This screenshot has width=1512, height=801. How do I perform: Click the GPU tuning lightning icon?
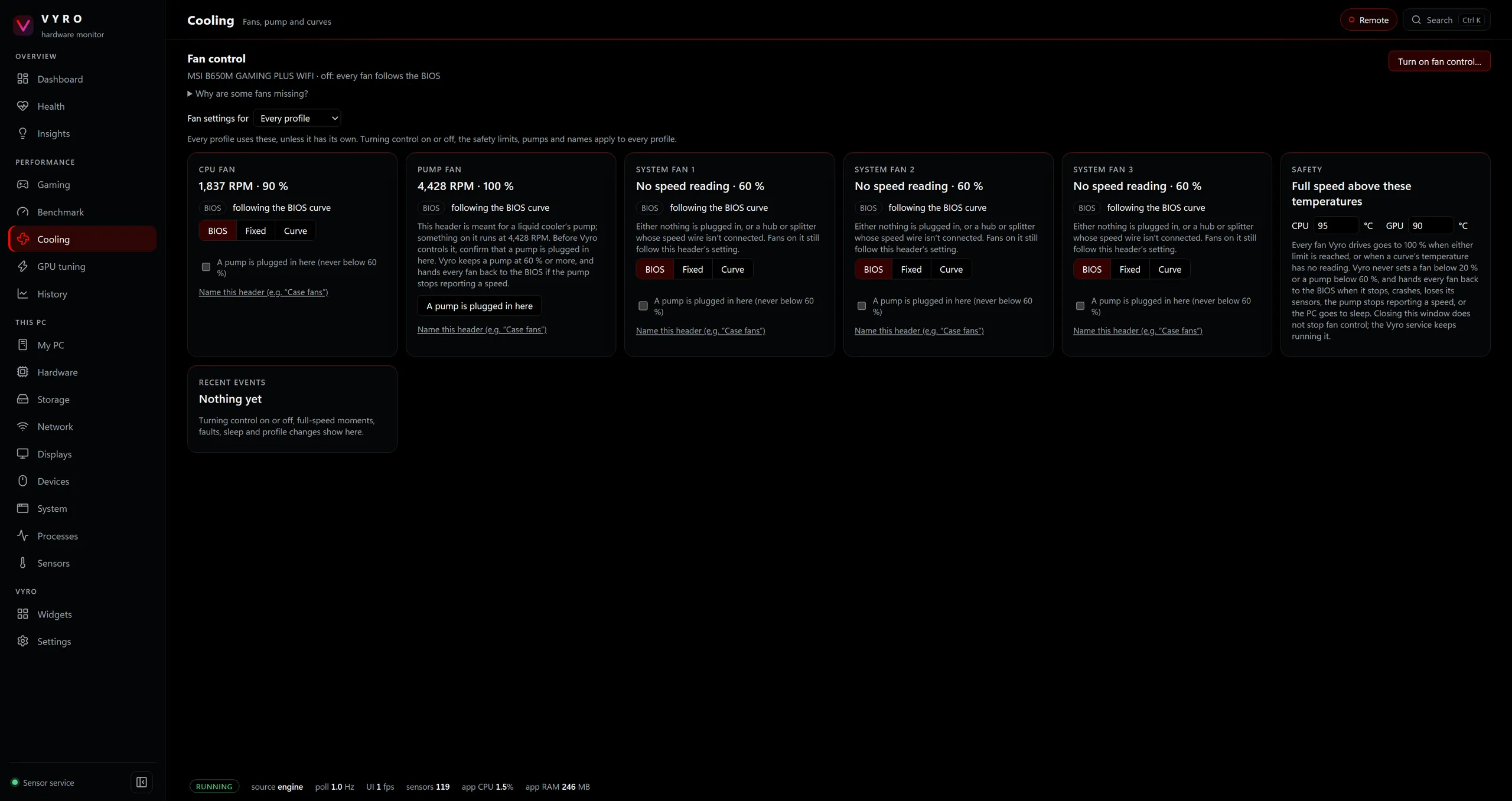pos(22,266)
